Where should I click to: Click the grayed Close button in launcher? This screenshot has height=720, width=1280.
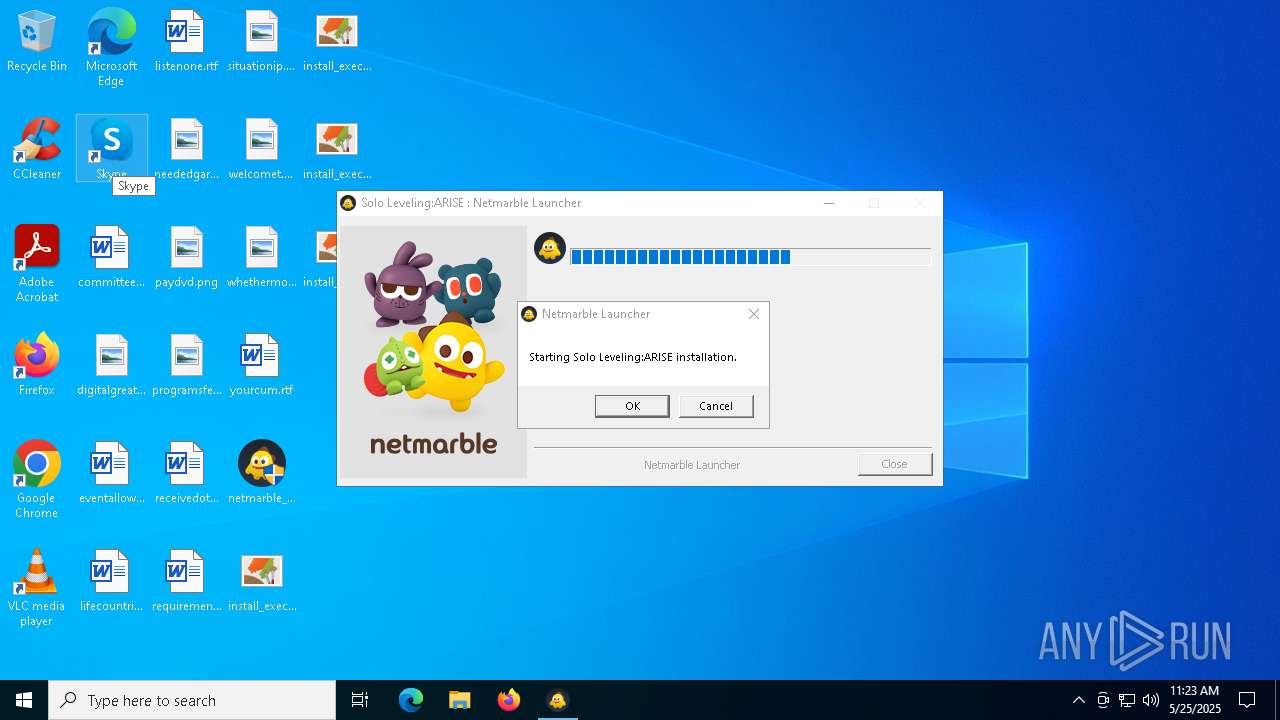tap(895, 464)
